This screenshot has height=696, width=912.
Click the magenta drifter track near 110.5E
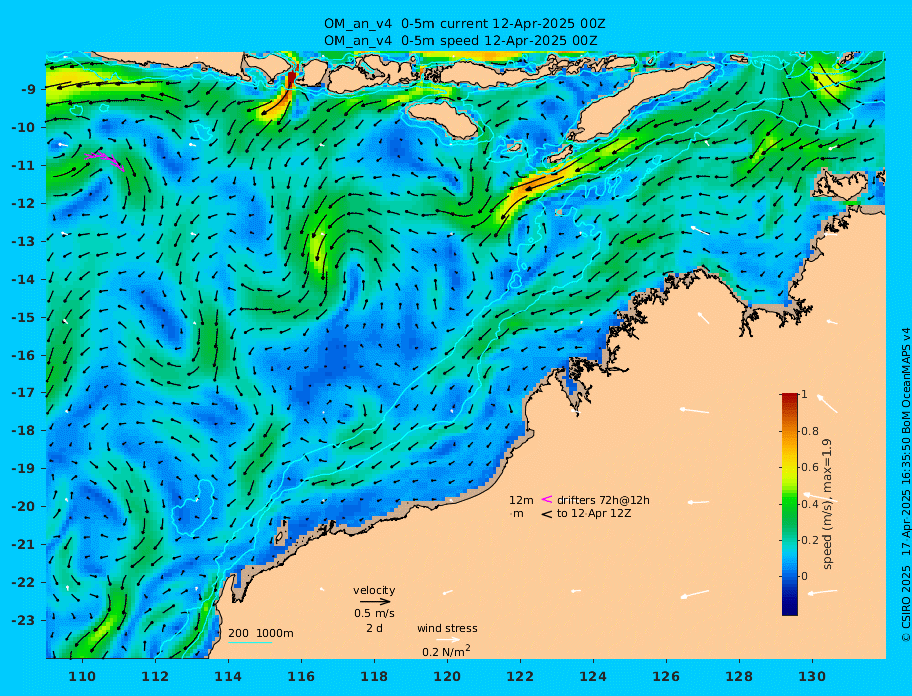(105, 159)
